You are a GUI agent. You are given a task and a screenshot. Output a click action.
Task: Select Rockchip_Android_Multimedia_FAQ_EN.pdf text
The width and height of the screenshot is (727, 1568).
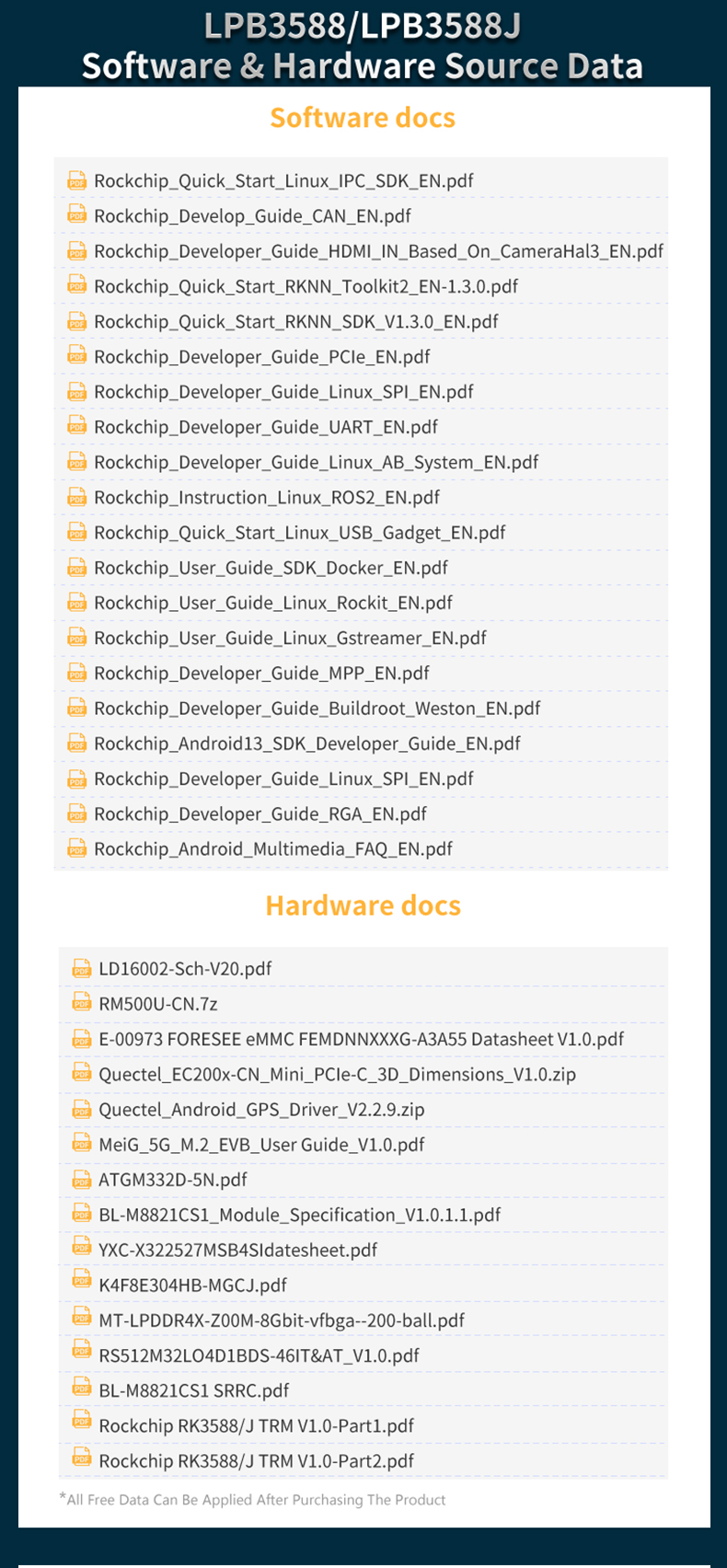(273, 849)
